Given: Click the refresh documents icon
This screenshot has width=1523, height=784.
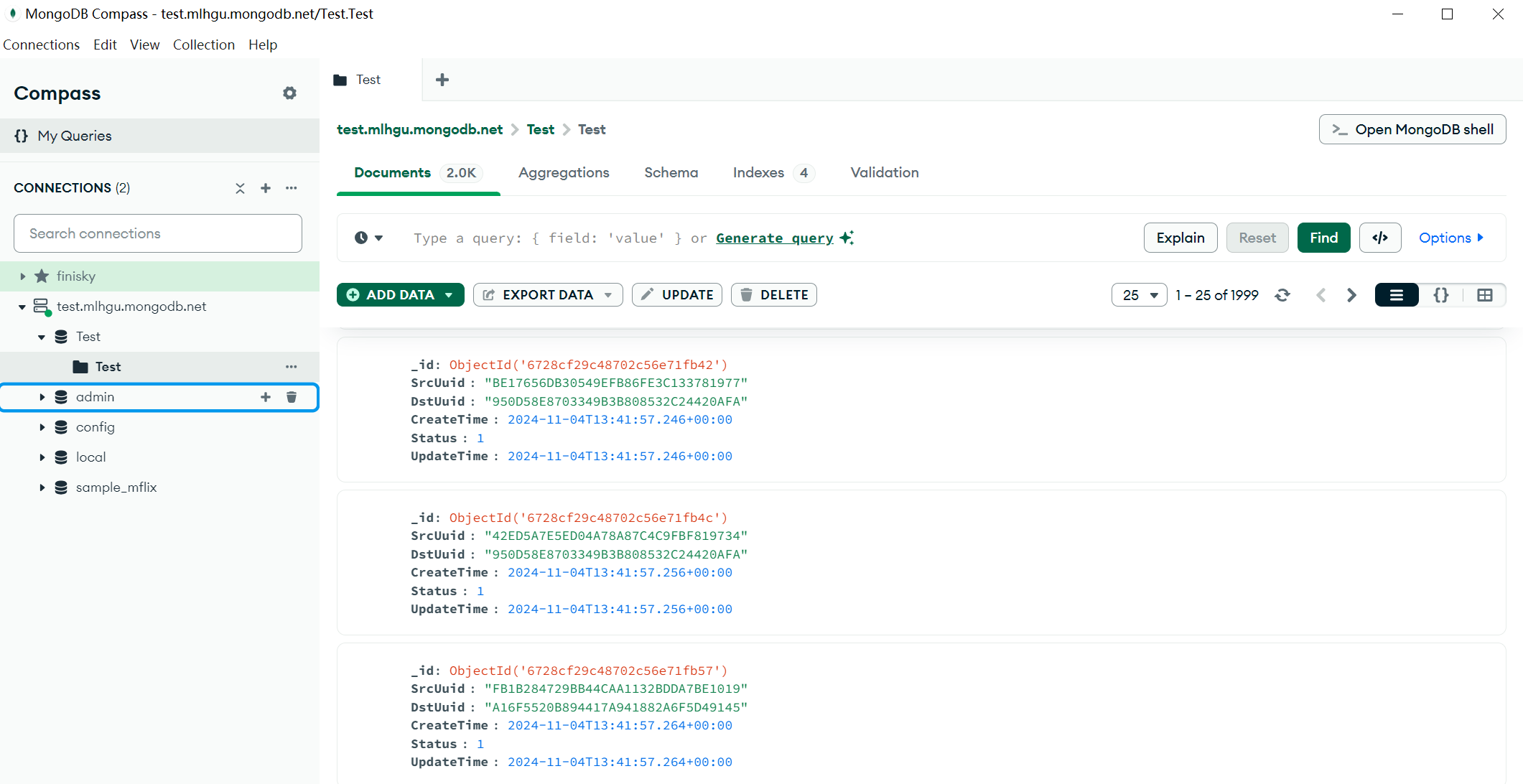Looking at the screenshot, I should (1282, 295).
